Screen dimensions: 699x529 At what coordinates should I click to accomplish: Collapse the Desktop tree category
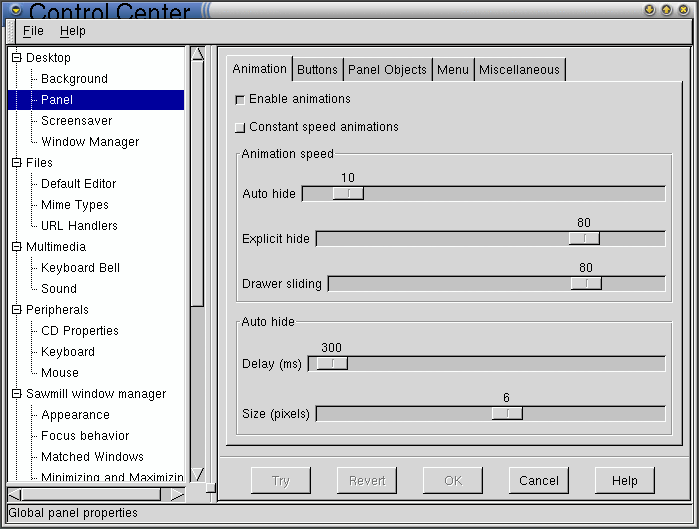coord(16,58)
